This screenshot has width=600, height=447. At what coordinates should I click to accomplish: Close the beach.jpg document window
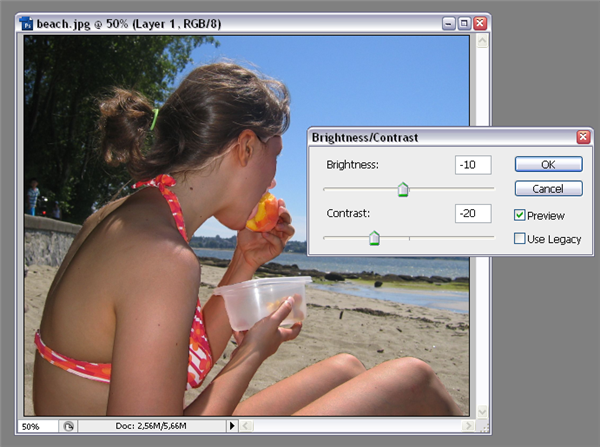pos(480,24)
